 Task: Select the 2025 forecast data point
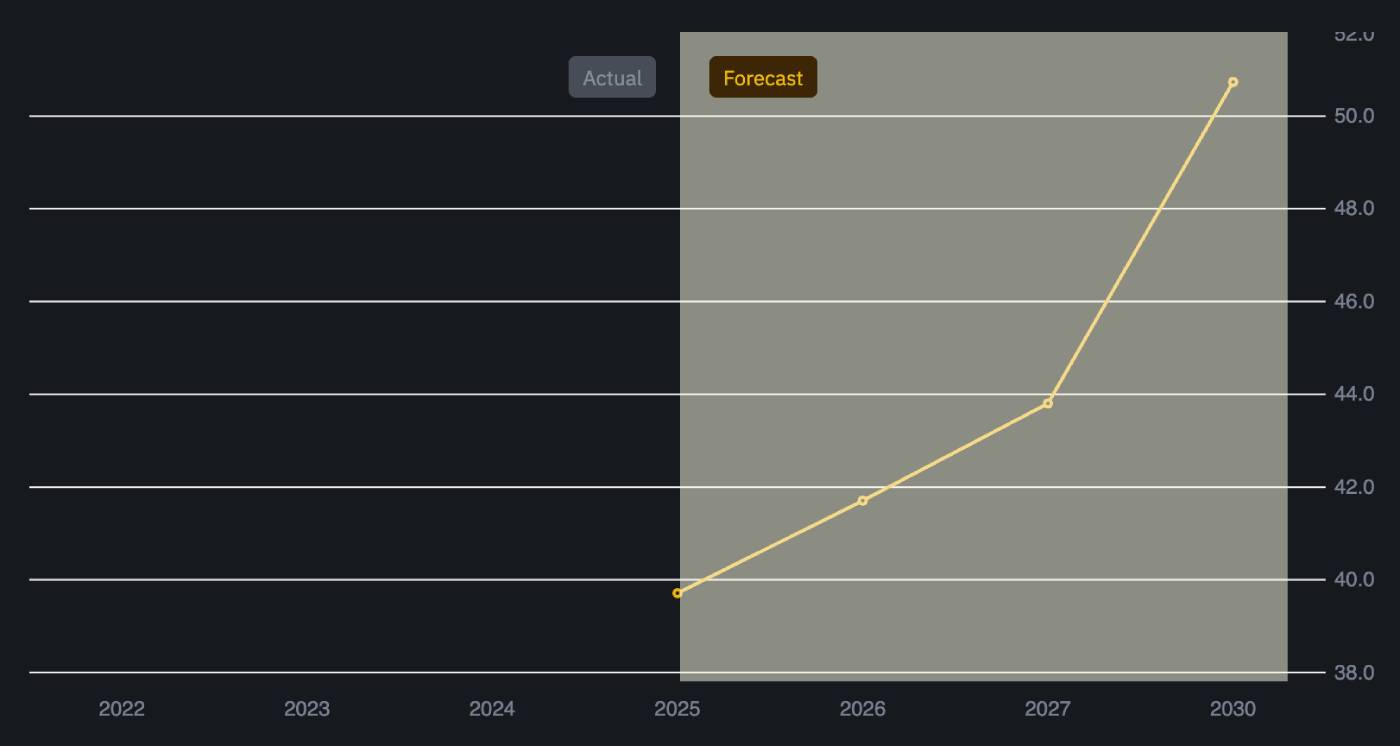point(677,593)
